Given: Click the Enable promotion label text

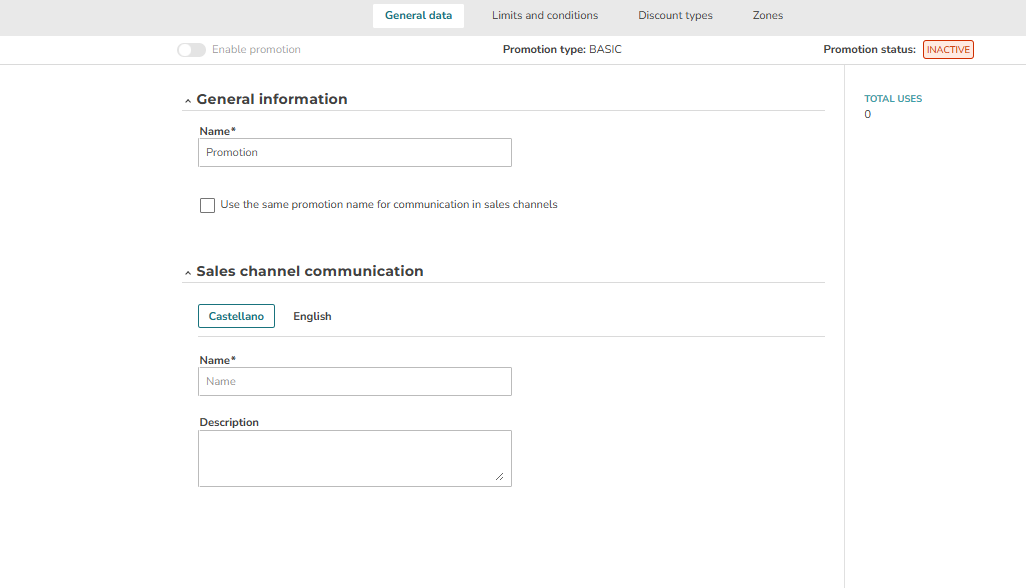Looking at the screenshot, I should coord(256,50).
